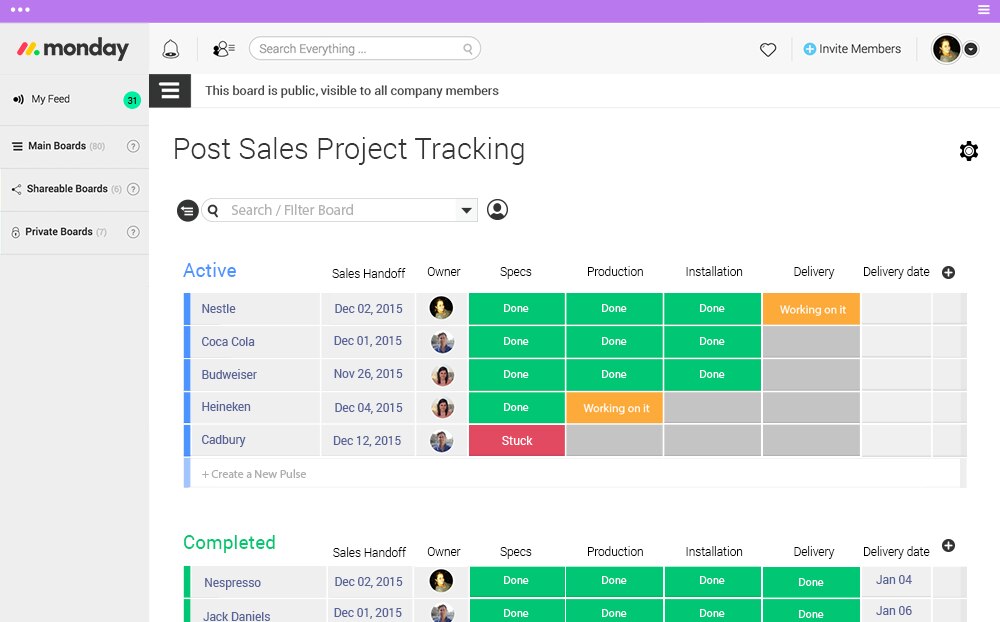Open Heineken owner avatar

tap(442, 408)
